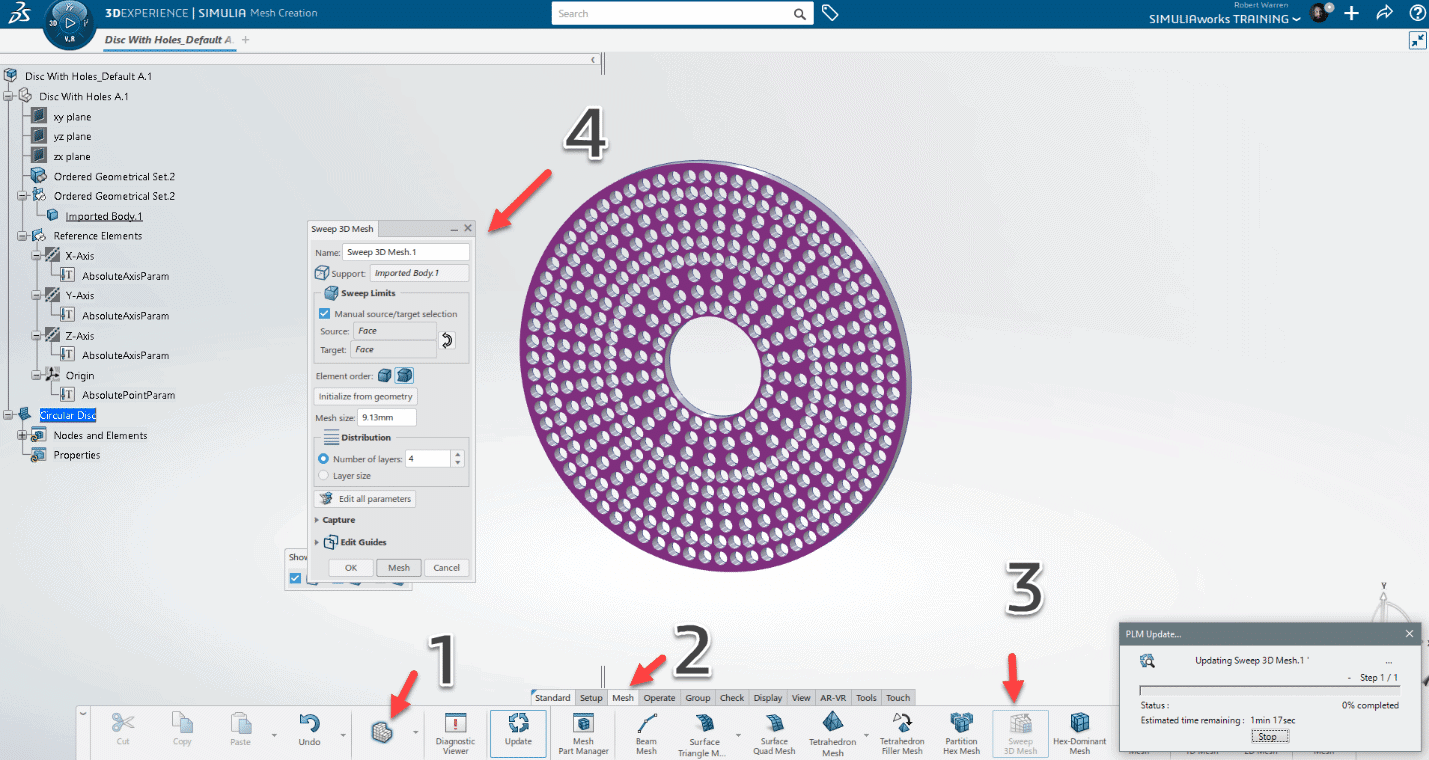Click Edit all parameters button
The image size is (1429, 760).
pyautogui.click(x=365, y=499)
